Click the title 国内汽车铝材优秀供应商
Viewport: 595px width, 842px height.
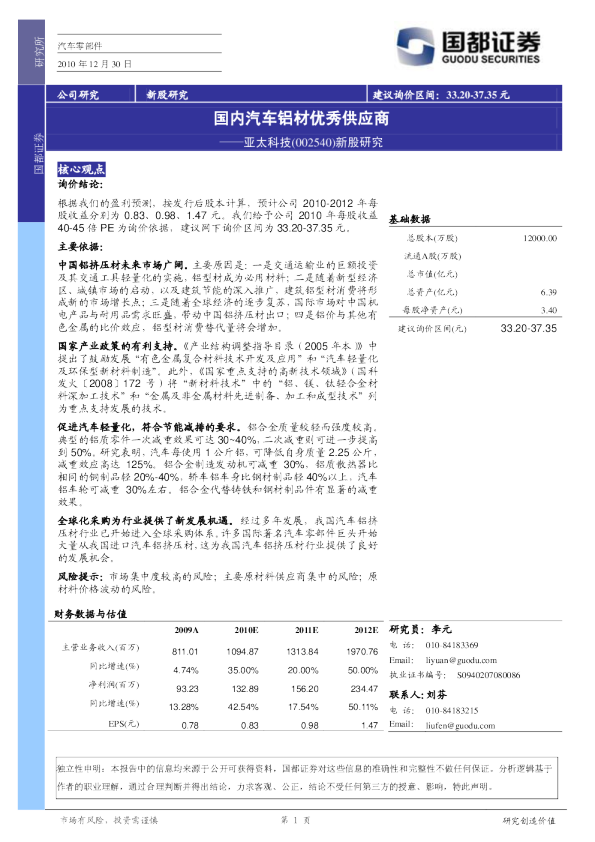[301, 118]
